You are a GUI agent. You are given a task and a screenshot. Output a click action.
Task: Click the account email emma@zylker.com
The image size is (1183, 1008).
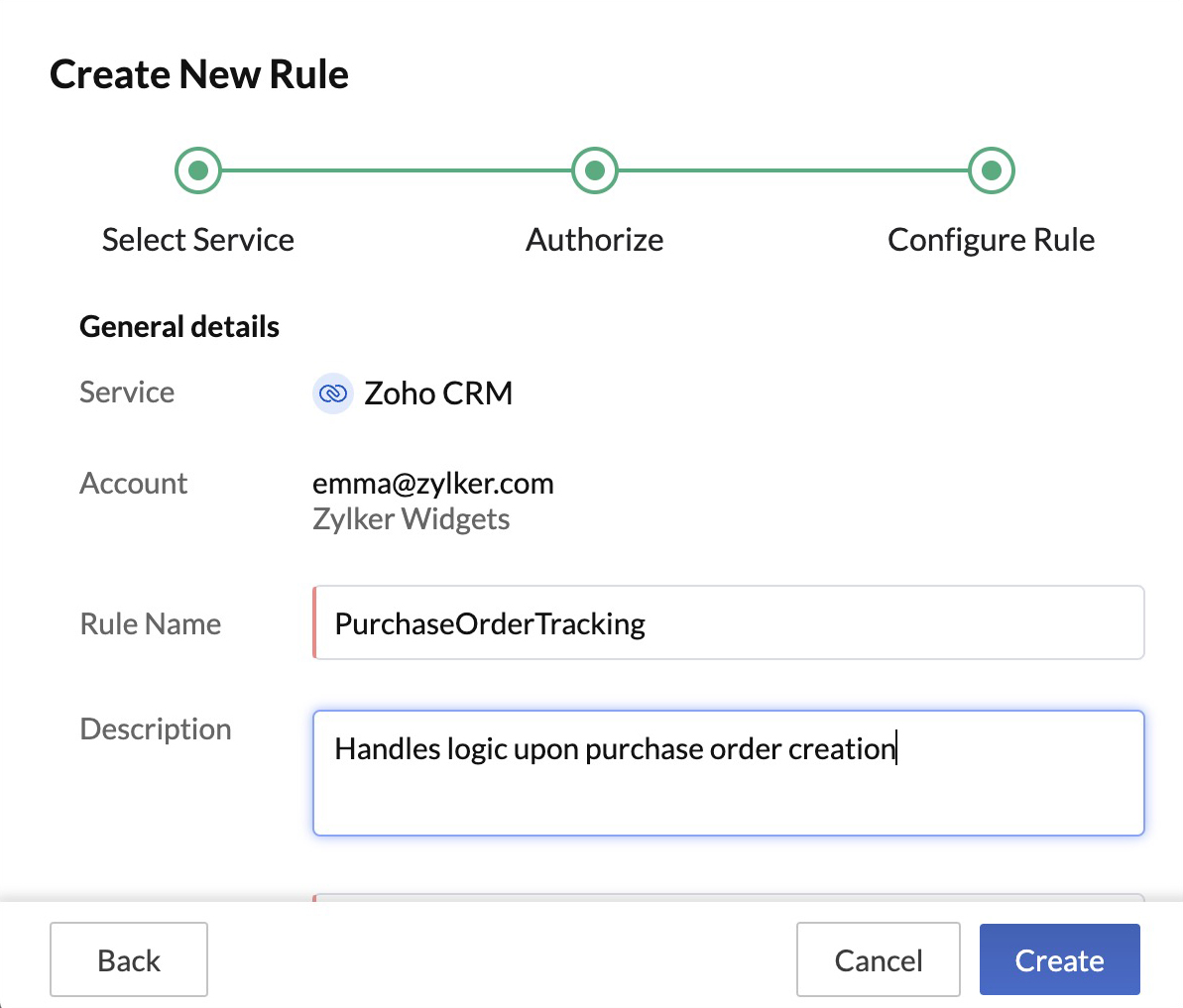coord(432,484)
